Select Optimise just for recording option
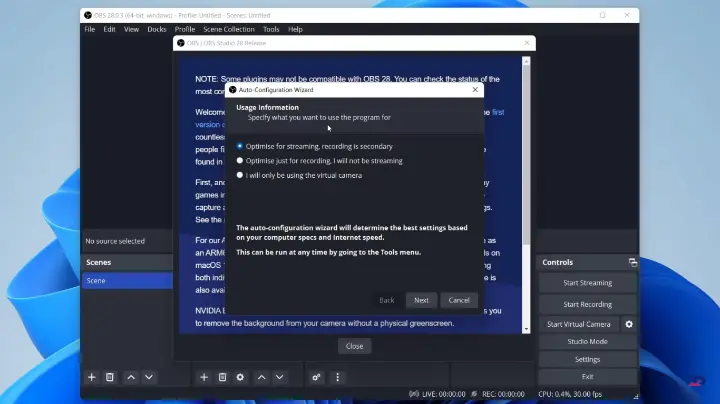The width and height of the screenshot is (720, 404). [320, 161]
